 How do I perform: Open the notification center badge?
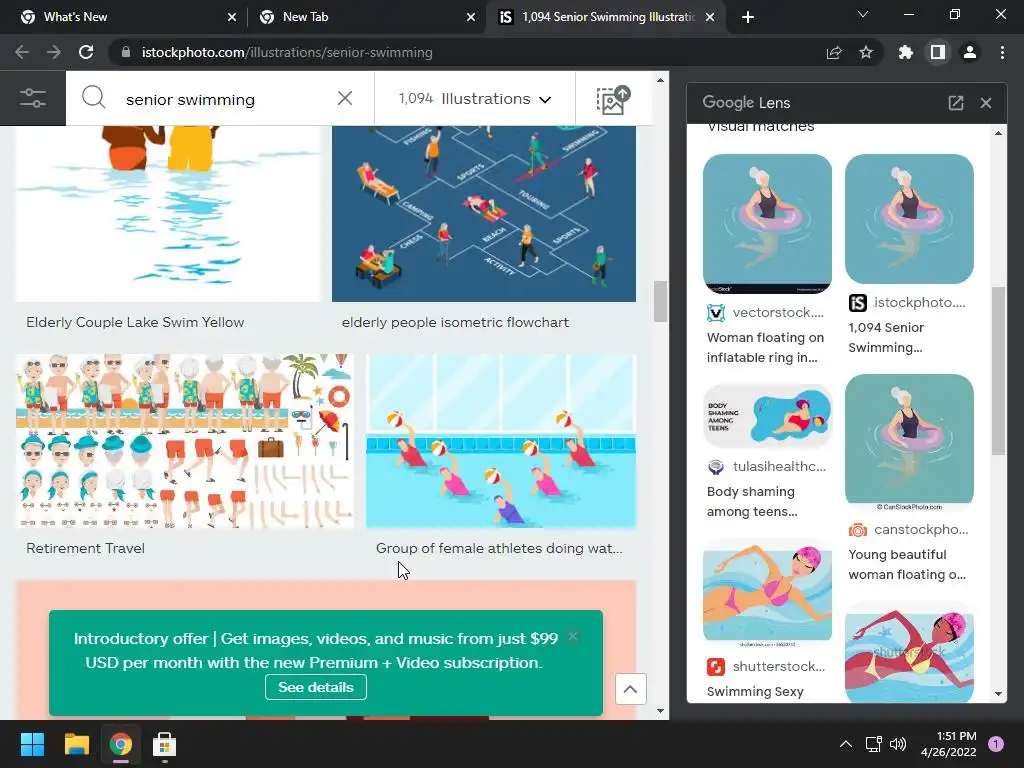click(x=996, y=744)
